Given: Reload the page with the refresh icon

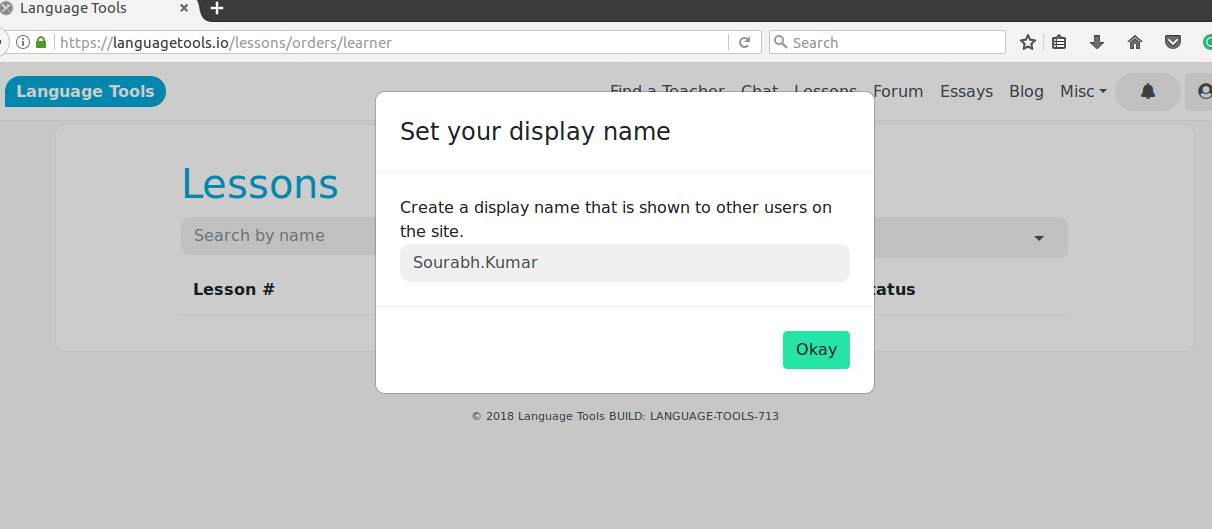Looking at the screenshot, I should tap(744, 42).
